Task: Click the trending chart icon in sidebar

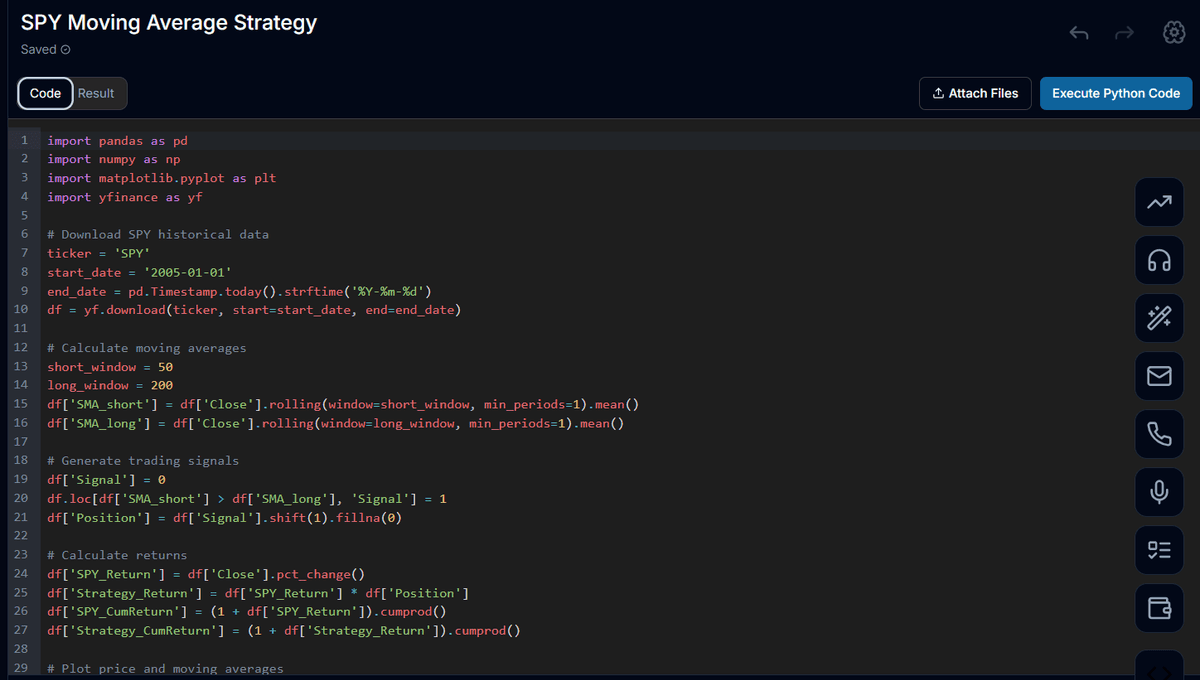Action: pyautogui.click(x=1159, y=203)
